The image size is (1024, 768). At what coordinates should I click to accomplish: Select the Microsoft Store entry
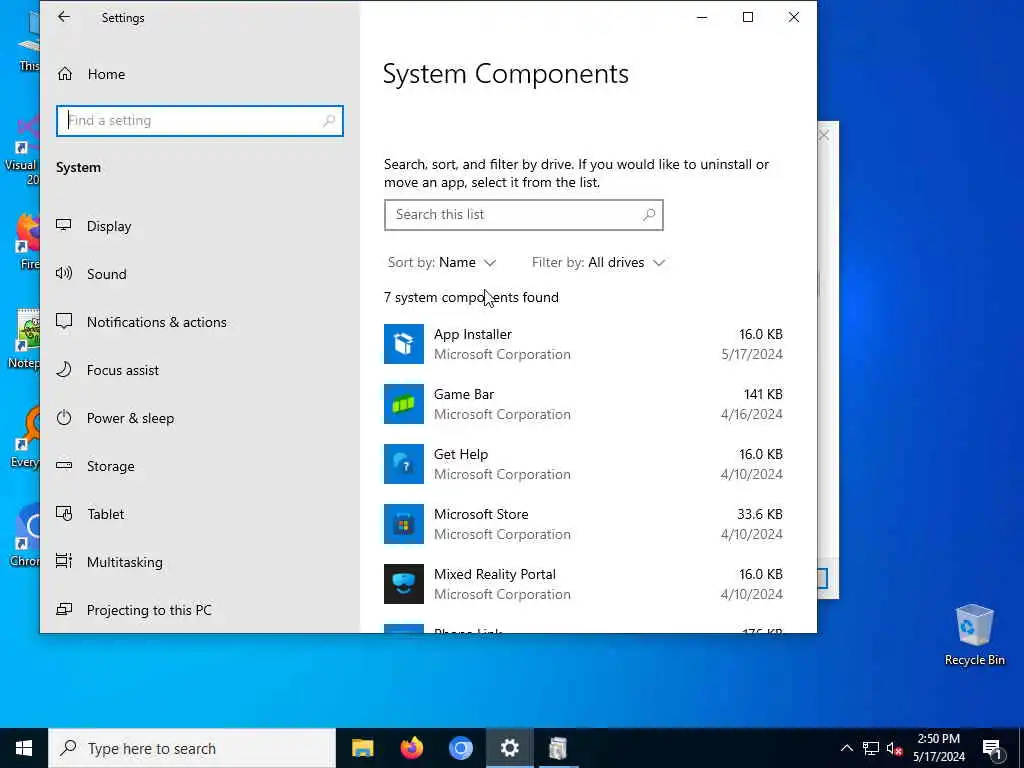point(583,524)
